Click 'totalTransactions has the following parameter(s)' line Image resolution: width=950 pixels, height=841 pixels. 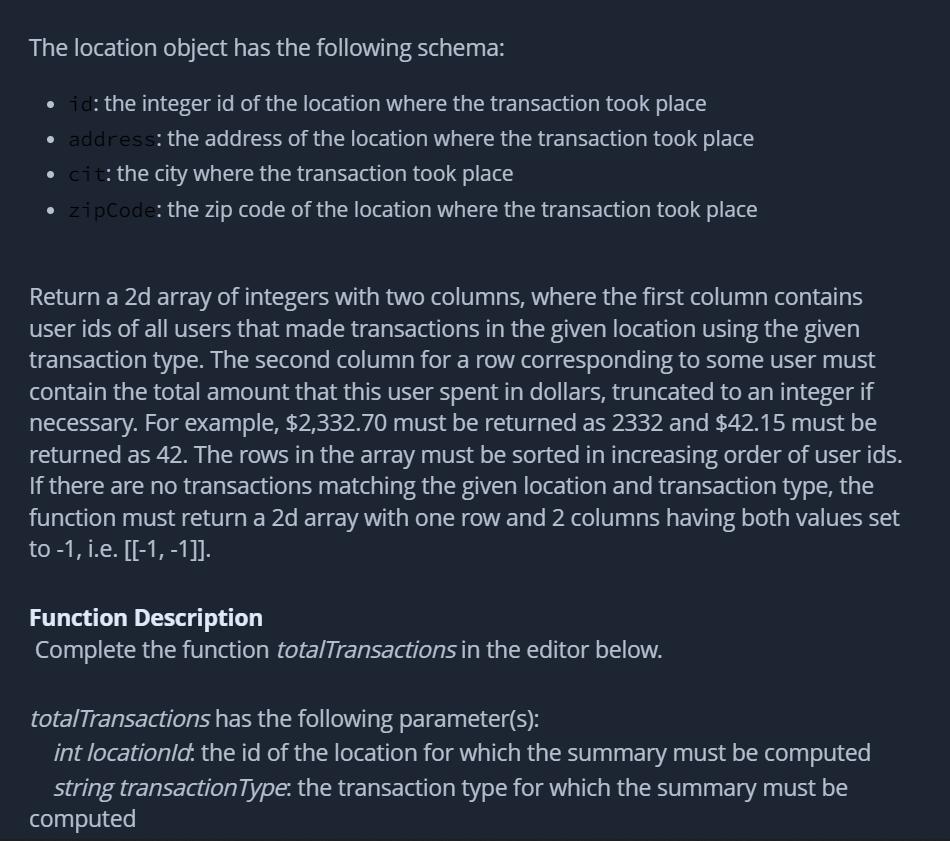[284, 719]
